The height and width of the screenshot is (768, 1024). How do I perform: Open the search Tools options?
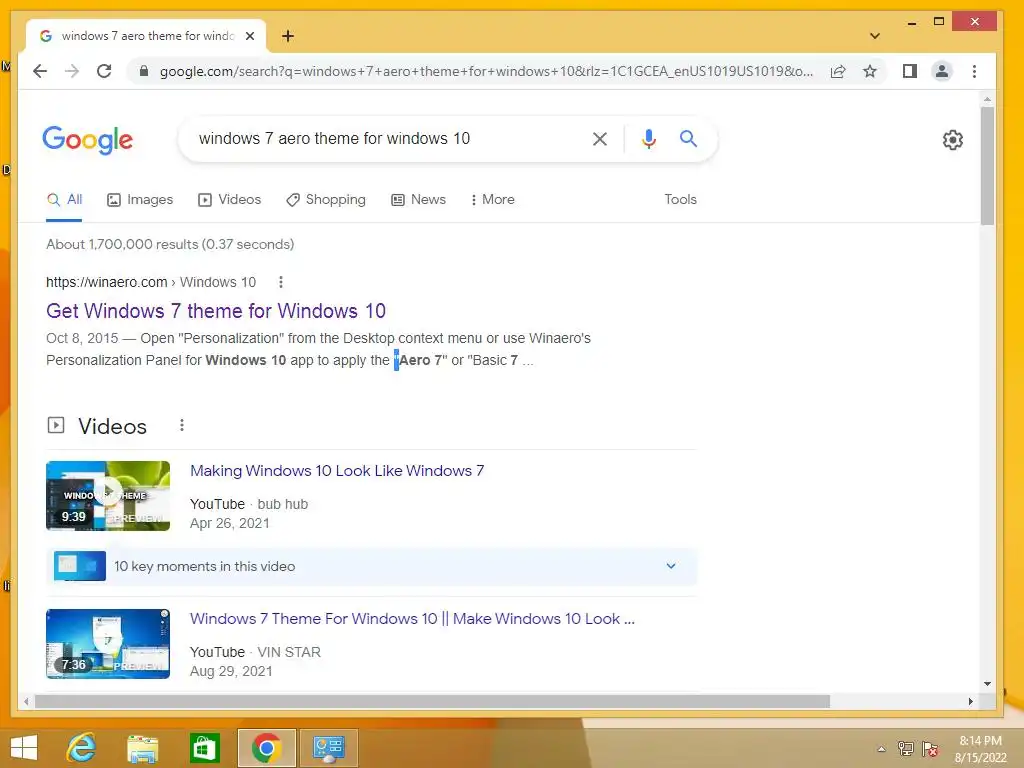tap(680, 200)
